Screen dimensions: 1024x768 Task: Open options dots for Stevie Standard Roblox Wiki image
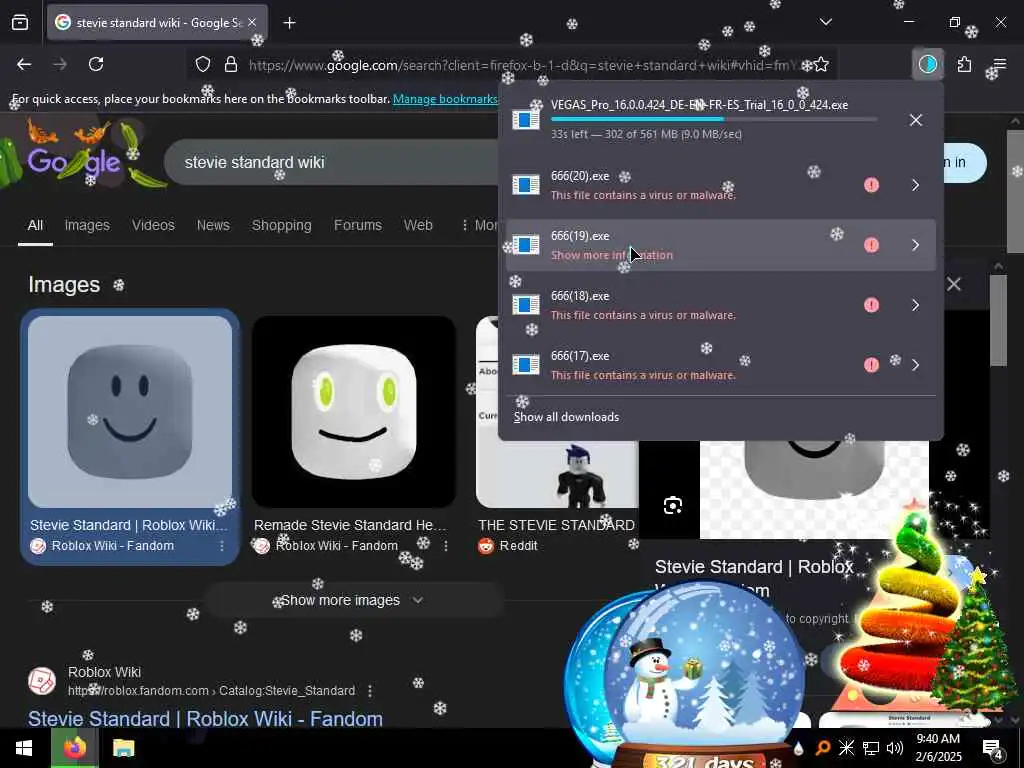coord(222,545)
